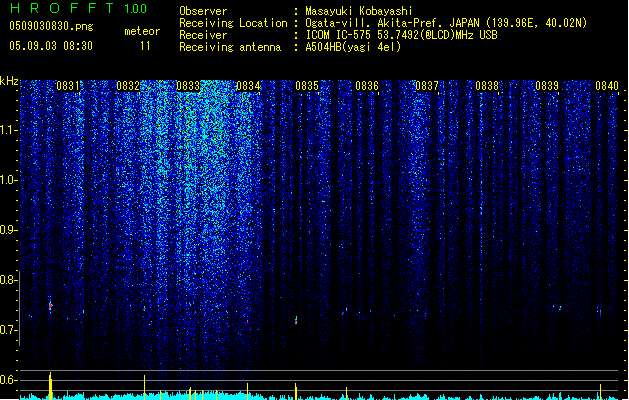Click the ICOM IC-575 receiver description
Screen dimensions: 629x400
pos(401,35)
